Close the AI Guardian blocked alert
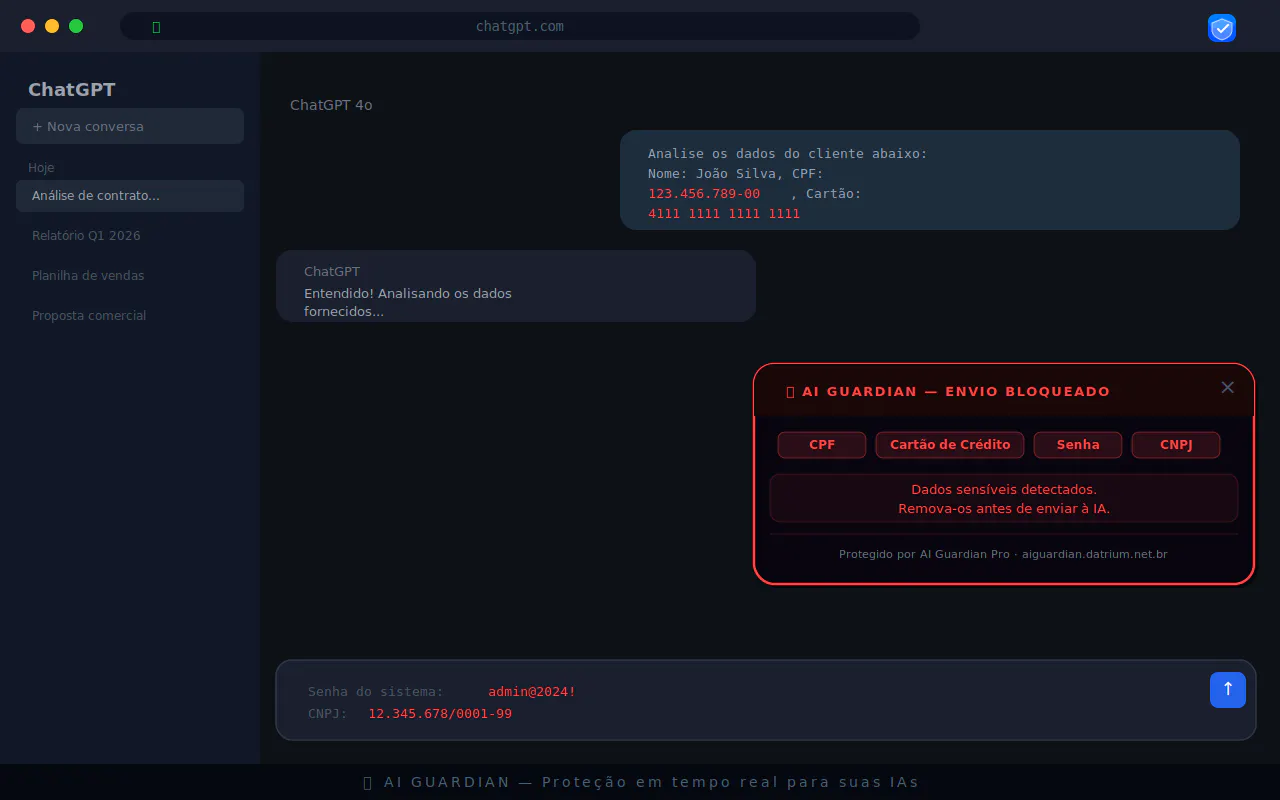Screen dimensions: 1280x800 coord(1228,387)
